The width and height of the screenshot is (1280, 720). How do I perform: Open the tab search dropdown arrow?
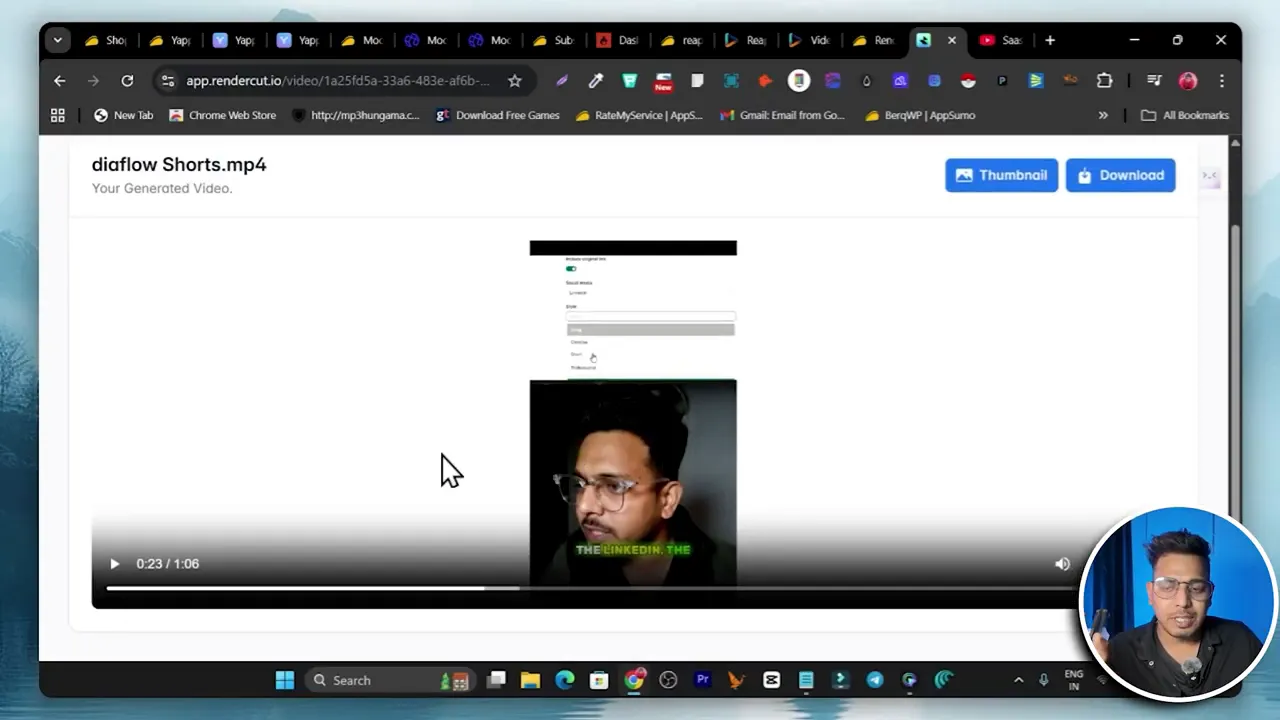tap(57, 40)
